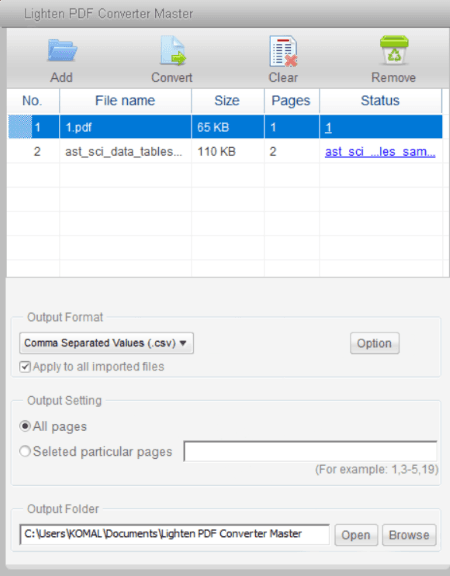Click the Status column header

(x=380, y=101)
